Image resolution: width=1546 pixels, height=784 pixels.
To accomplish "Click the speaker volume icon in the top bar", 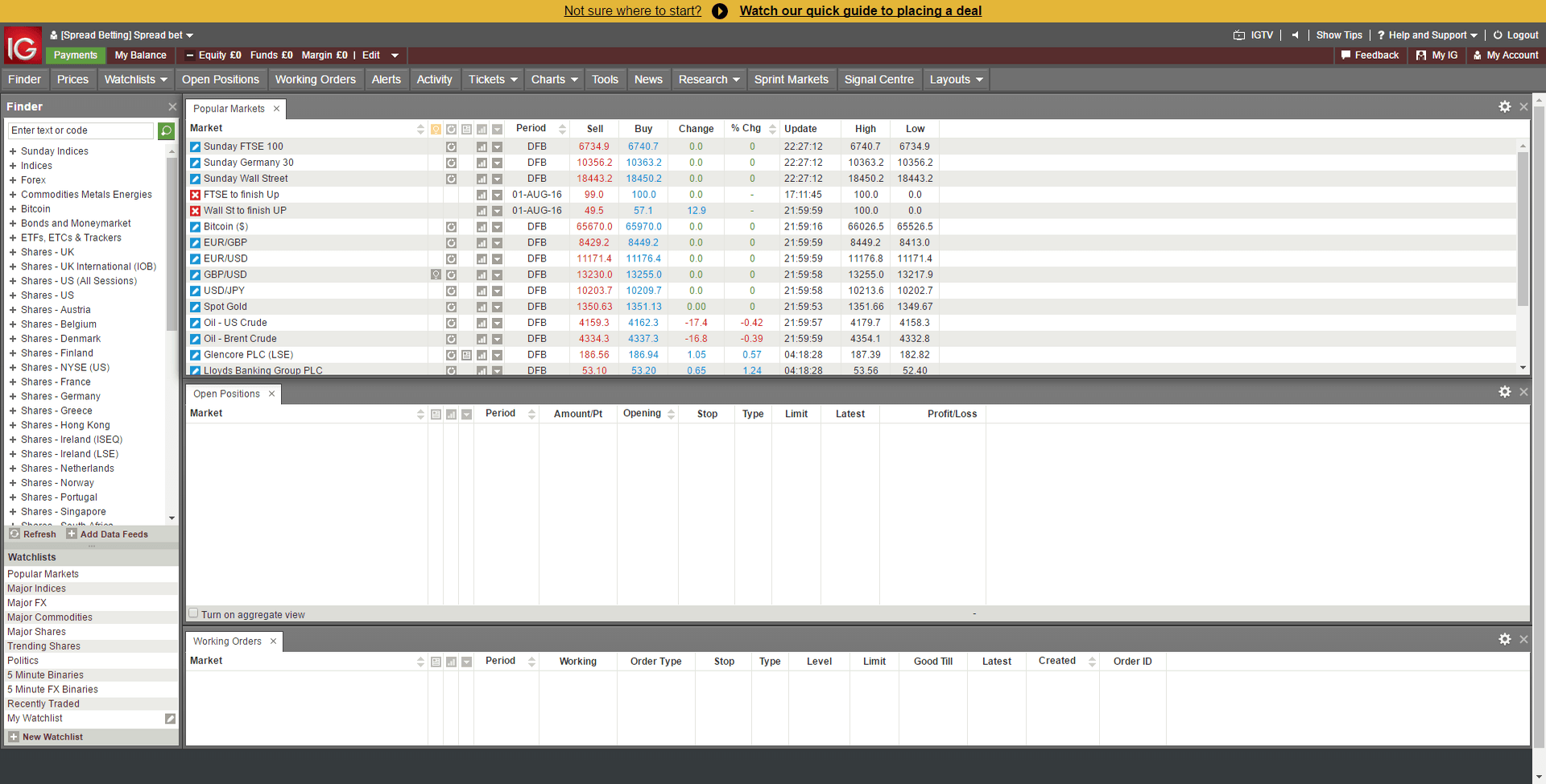I will coord(1295,35).
